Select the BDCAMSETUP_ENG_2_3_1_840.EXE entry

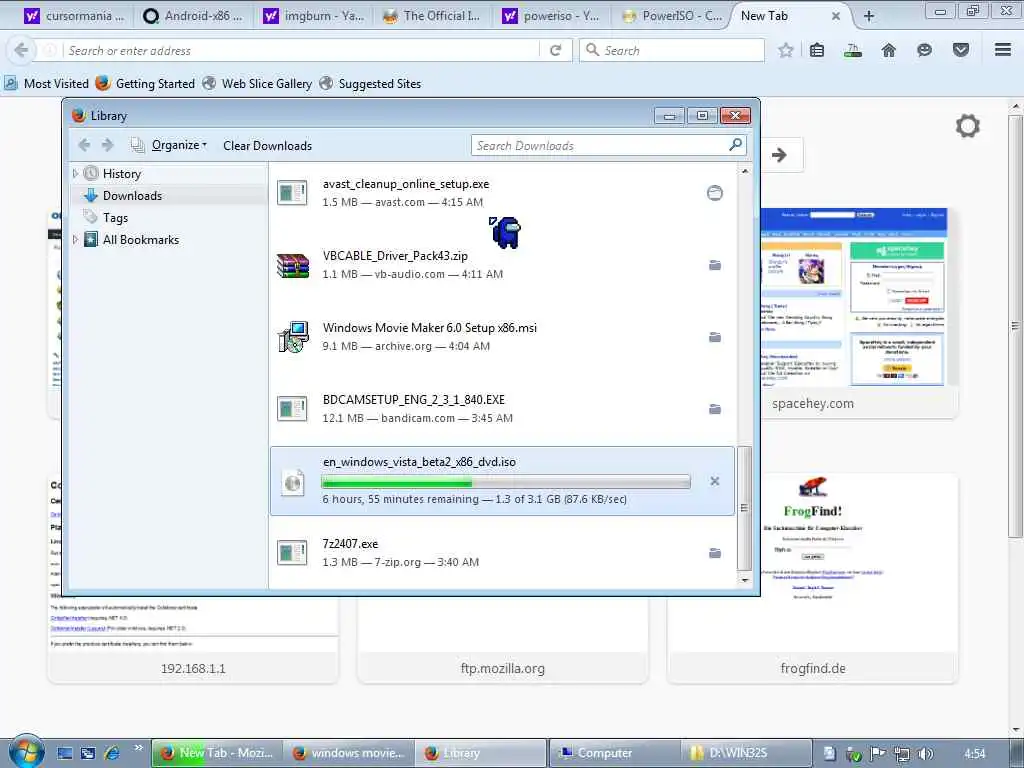502,409
